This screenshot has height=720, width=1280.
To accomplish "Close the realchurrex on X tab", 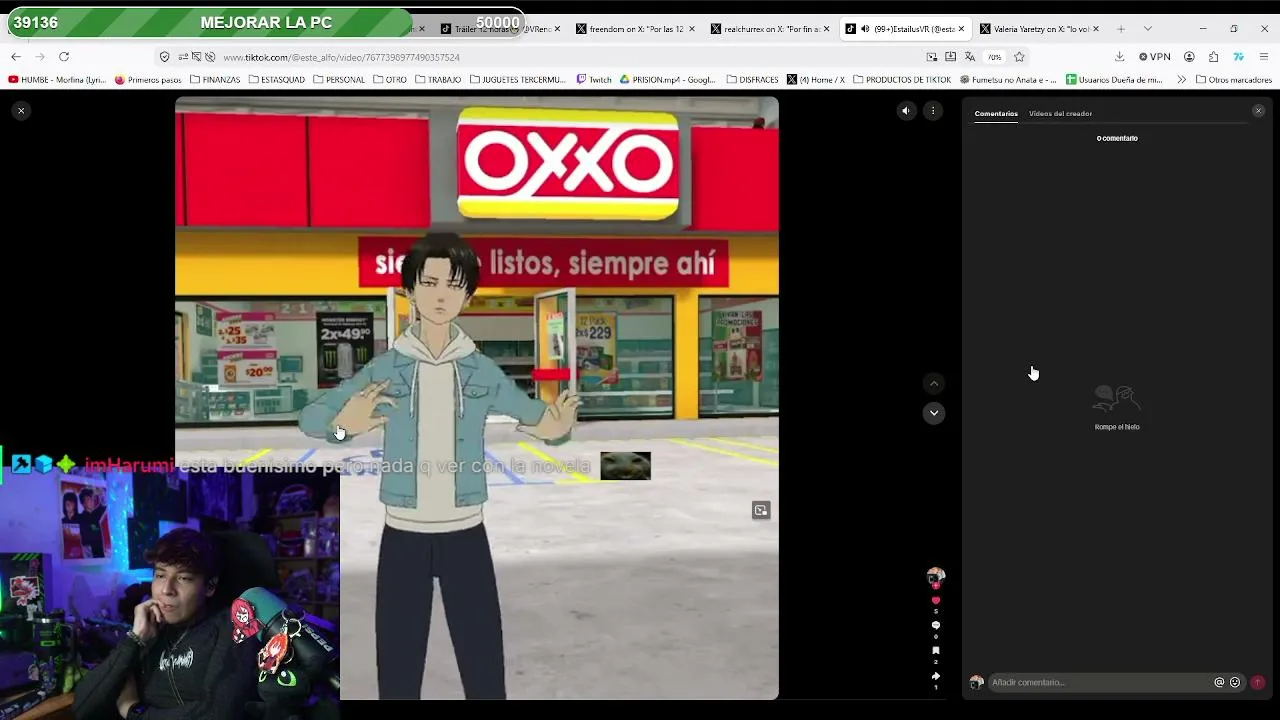I will [826, 29].
